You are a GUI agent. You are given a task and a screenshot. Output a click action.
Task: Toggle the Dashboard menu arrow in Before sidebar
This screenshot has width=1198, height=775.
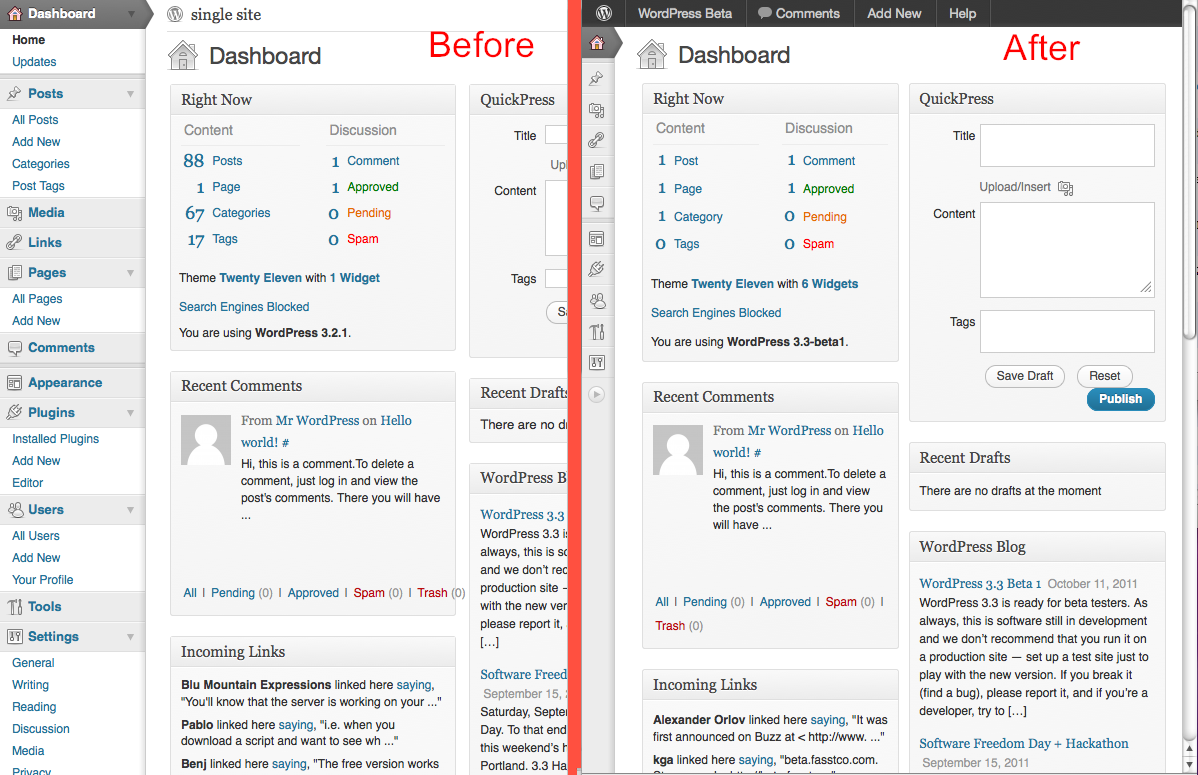(x=131, y=14)
